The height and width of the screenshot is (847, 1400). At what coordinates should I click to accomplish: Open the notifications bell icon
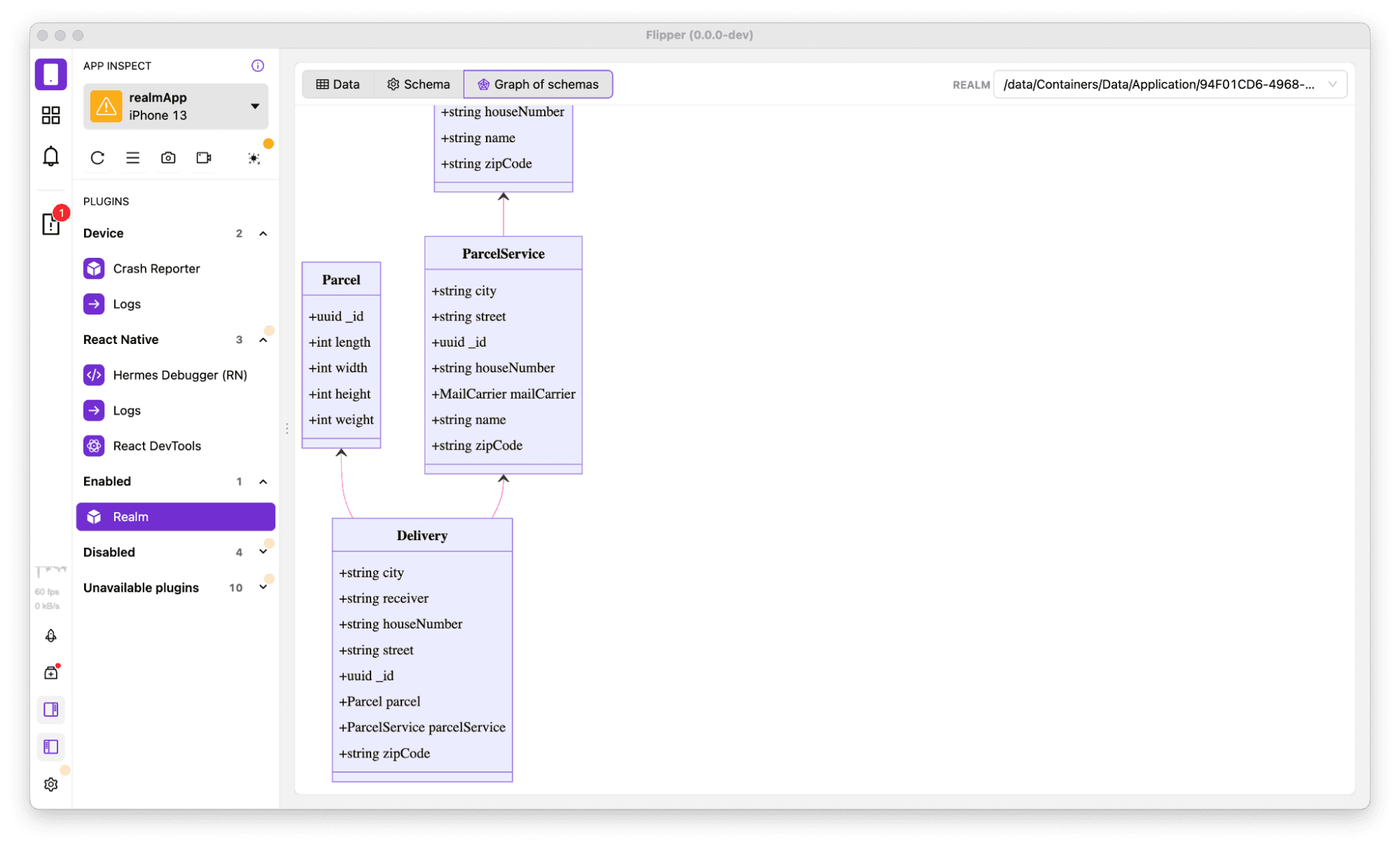(x=50, y=156)
